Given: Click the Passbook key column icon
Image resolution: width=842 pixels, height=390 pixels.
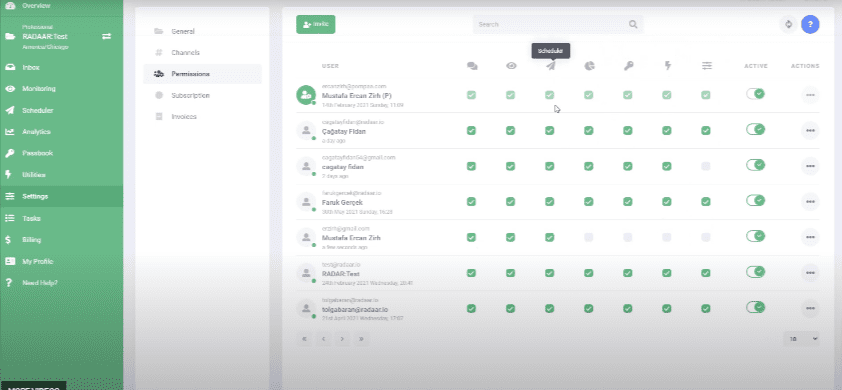Looking at the screenshot, I should pos(628,66).
